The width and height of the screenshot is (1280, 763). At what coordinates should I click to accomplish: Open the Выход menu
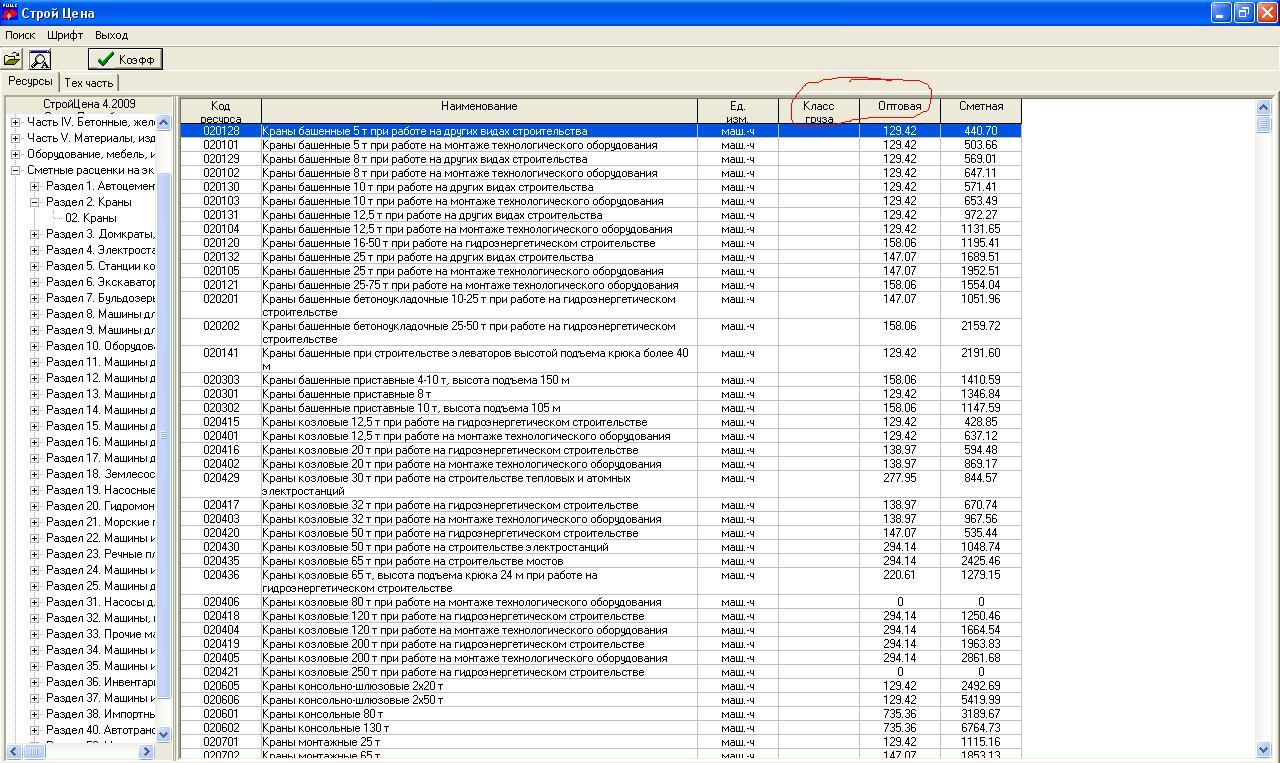112,35
